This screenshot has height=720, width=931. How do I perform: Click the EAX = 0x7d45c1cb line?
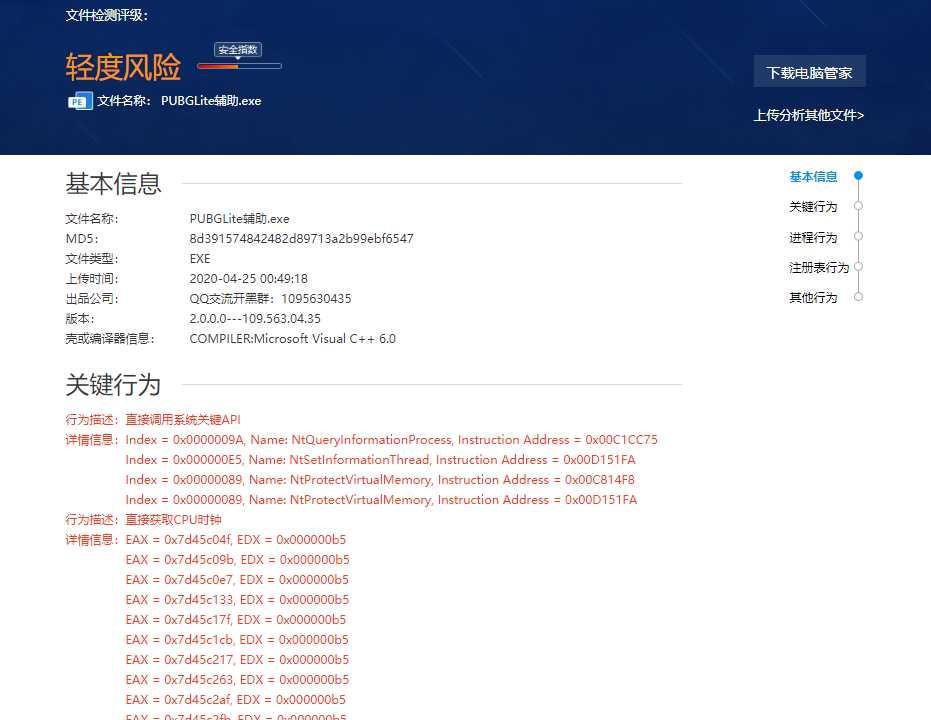(237, 640)
